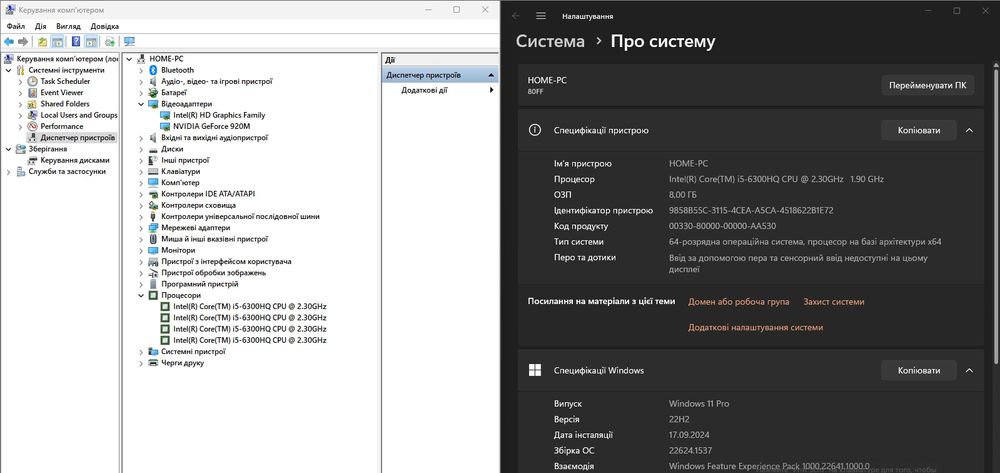The height and width of the screenshot is (473, 1000).
Task: Click the Черги друку printer icon
Action: pyautogui.click(x=153, y=363)
